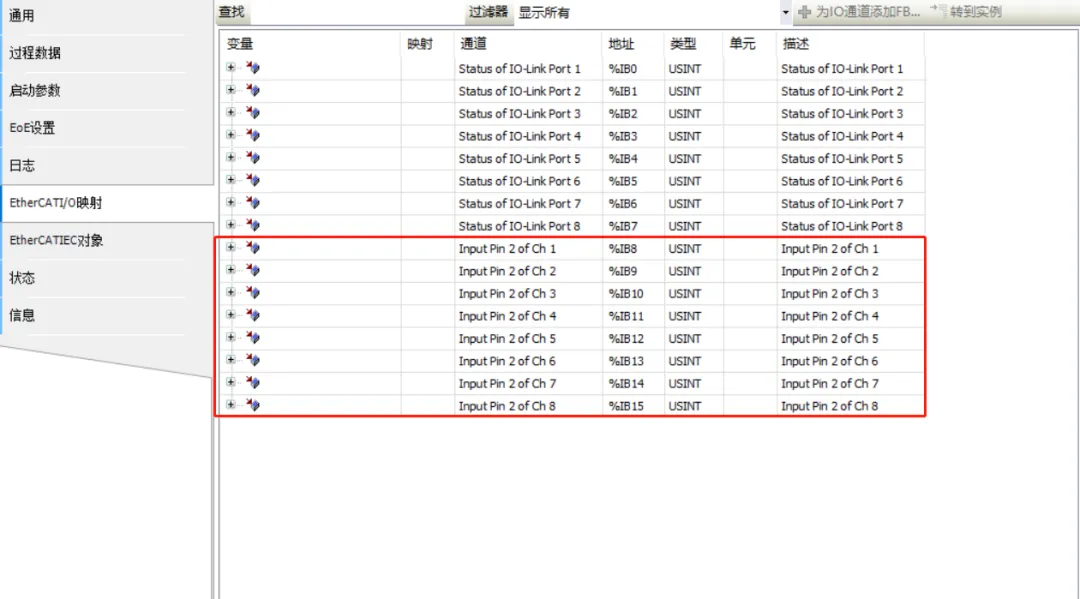Open the 过滤器 filter dropdown arrow
This screenshot has width=1080, height=599.
click(785, 13)
